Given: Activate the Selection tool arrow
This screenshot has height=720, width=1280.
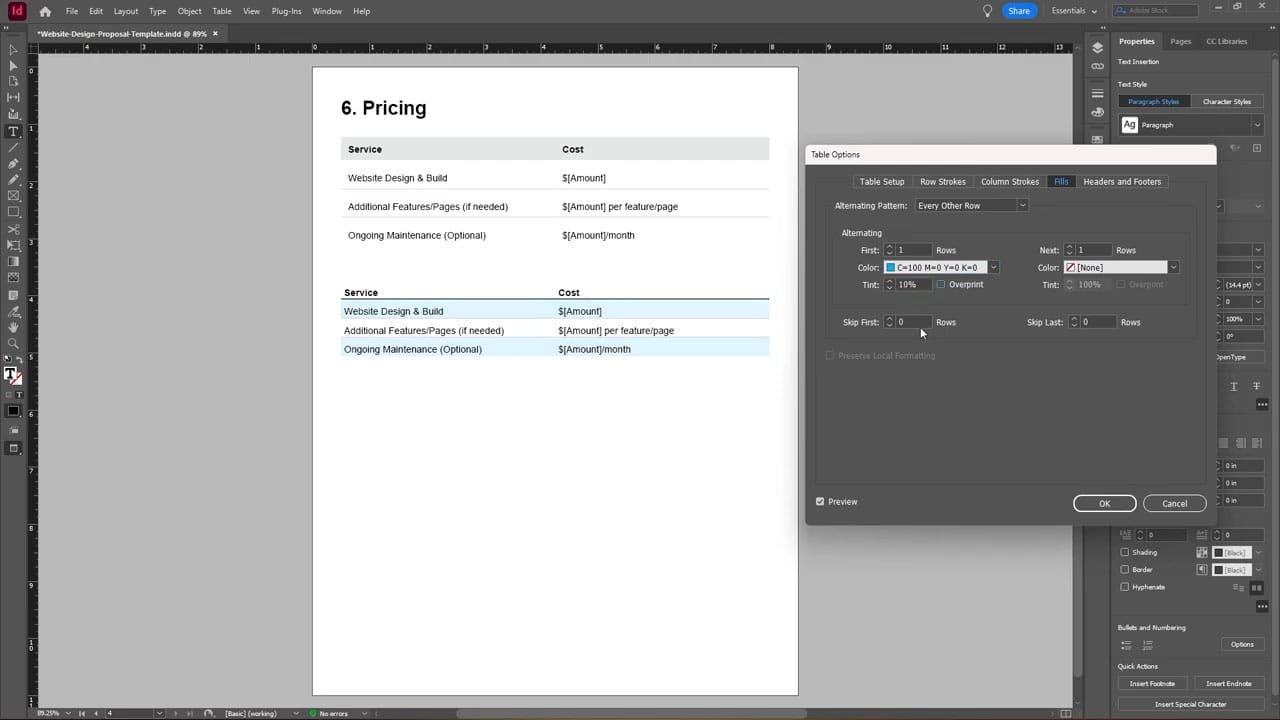Looking at the screenshot, I should (x=13, y=50).
